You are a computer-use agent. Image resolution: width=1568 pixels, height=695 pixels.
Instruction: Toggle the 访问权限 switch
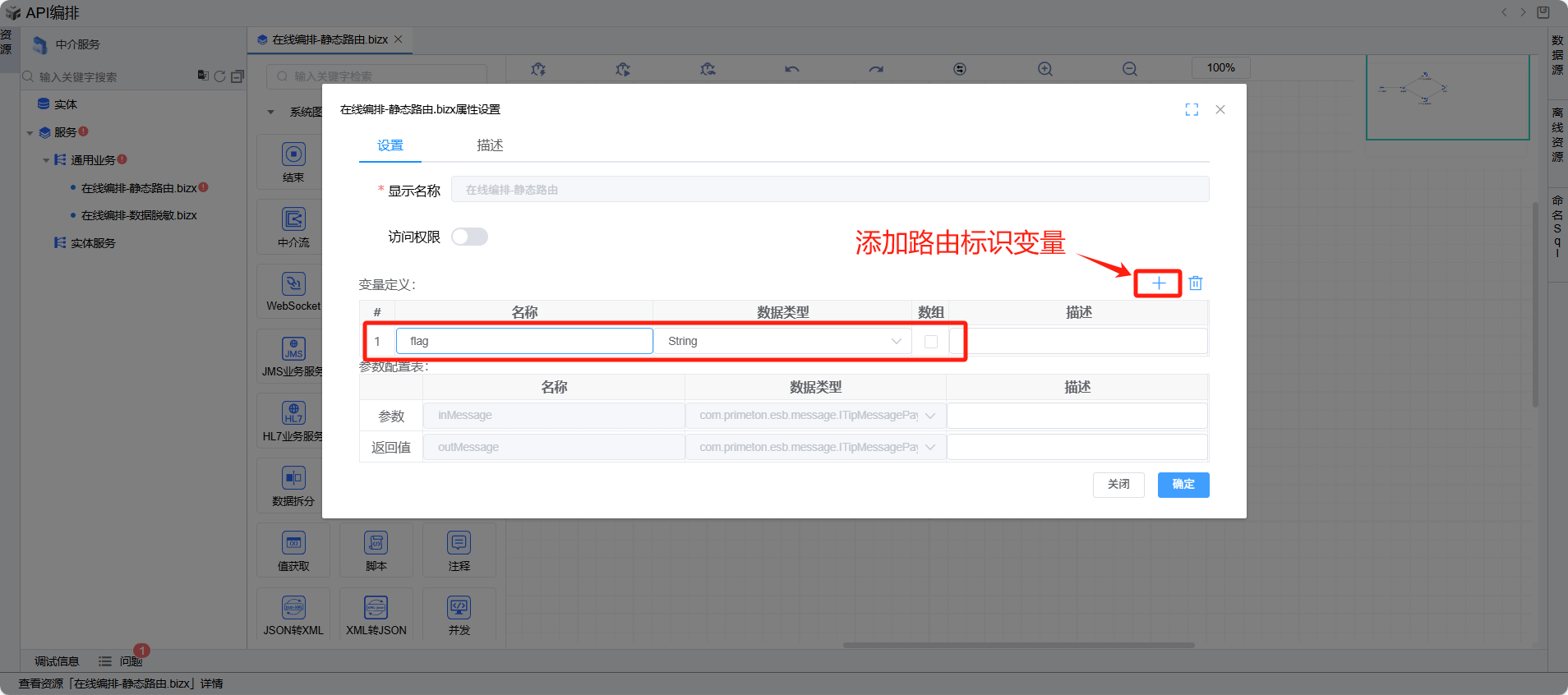(x=469, y=237)
